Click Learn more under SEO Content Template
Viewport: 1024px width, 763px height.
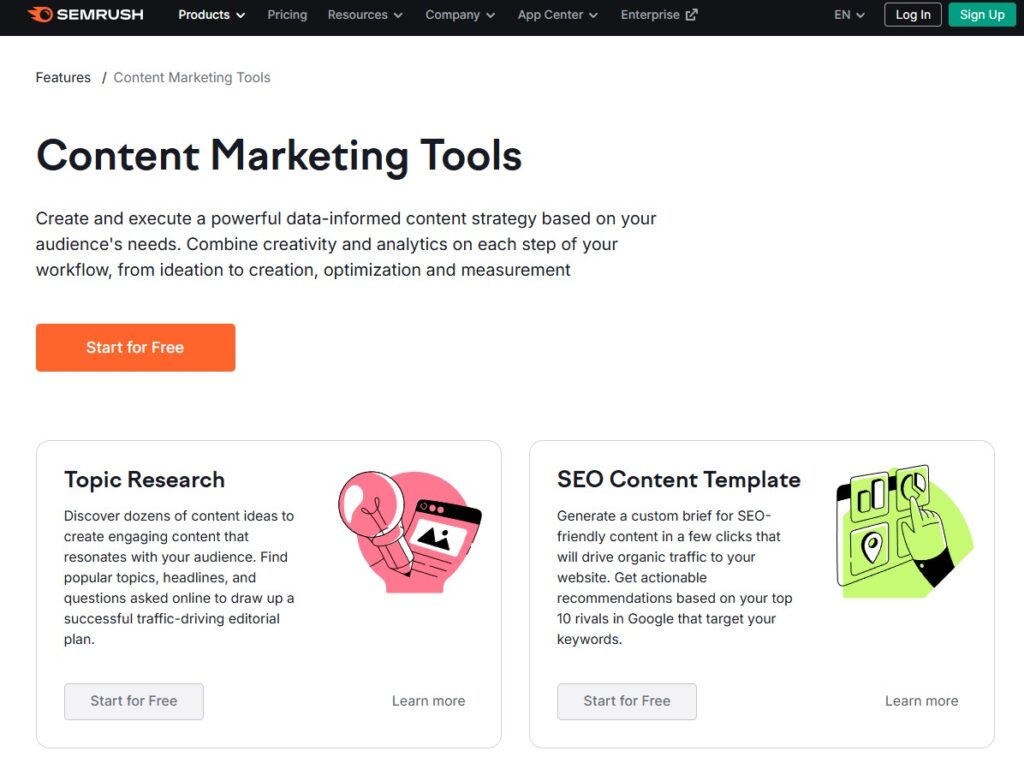(921, 701)
